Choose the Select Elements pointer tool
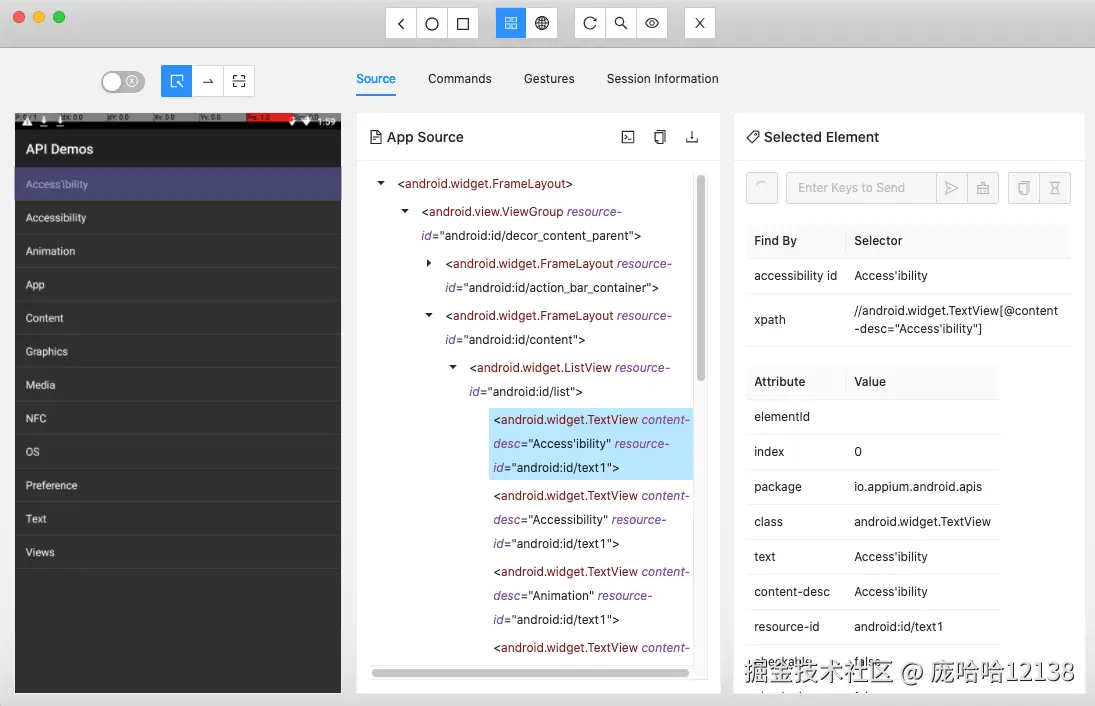The height and width of the screenshot is (706, 1095). point(177,81)
